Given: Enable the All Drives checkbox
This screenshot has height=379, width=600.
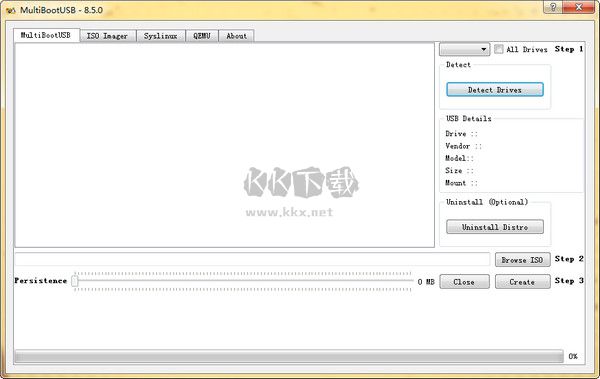Looking at the screenshot, I should point(499,49).
